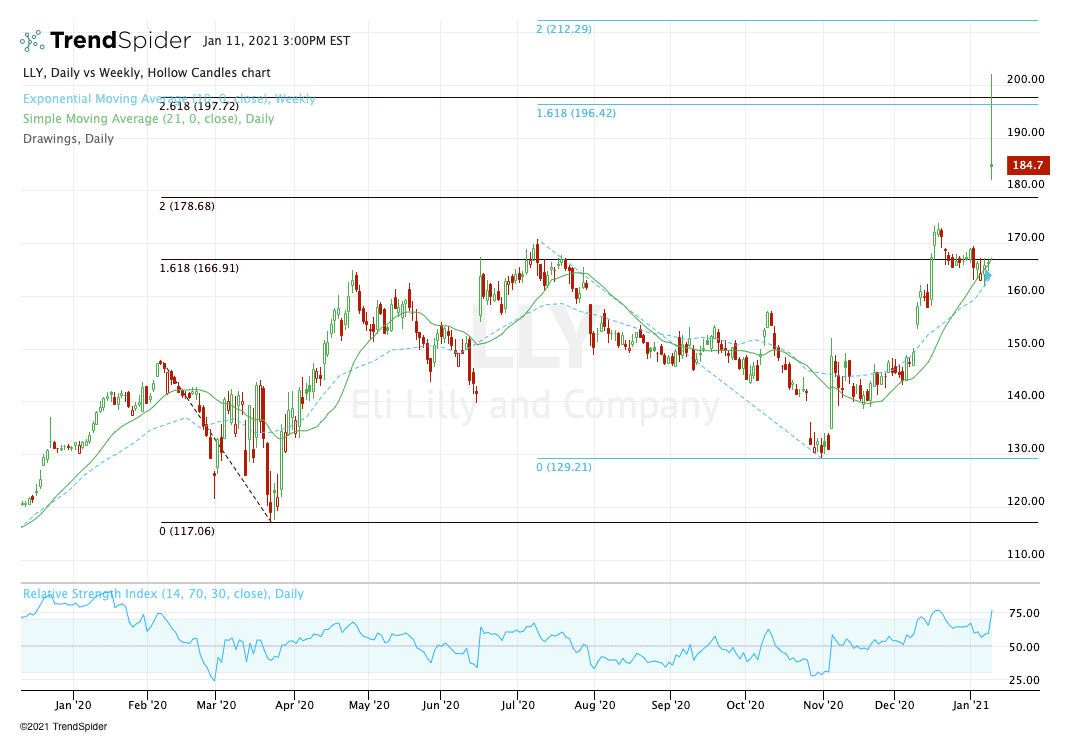This screenshot has height=736, width=1070.
Task: Click the 170.00 price axis label
Action: click(1026, 237)
